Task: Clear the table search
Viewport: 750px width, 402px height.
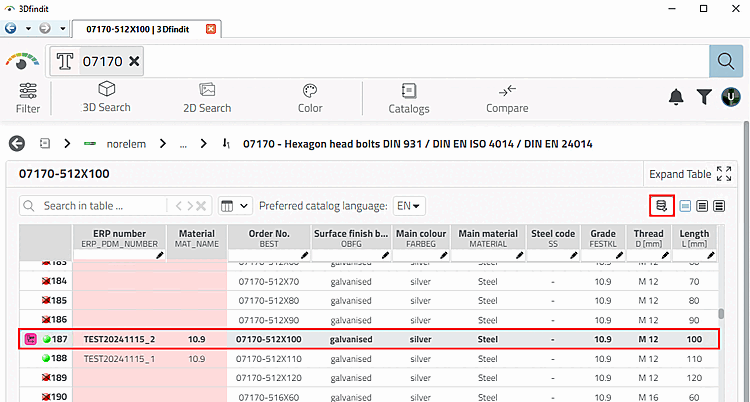Action: tap(201, 206)
